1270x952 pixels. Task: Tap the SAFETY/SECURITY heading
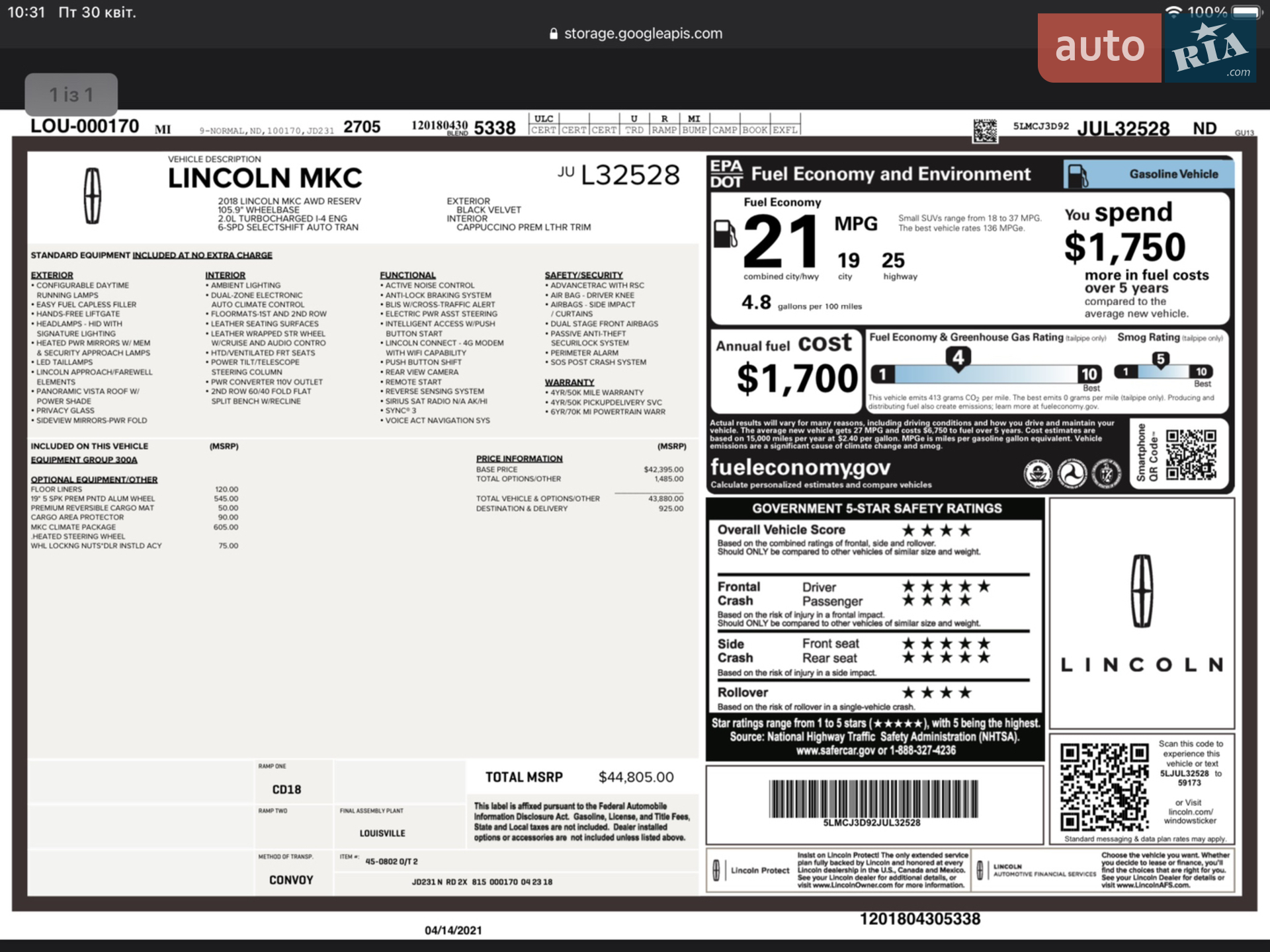pyautogui.click(x=584, y=275)
